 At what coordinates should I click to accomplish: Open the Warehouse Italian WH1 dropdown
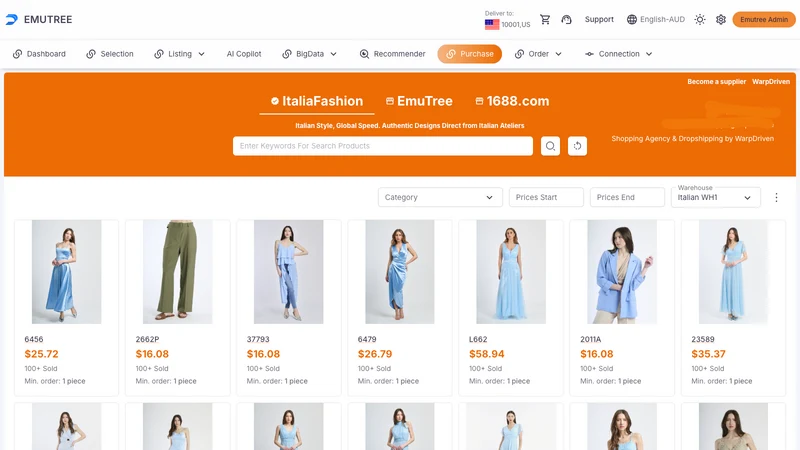(715, 197)
